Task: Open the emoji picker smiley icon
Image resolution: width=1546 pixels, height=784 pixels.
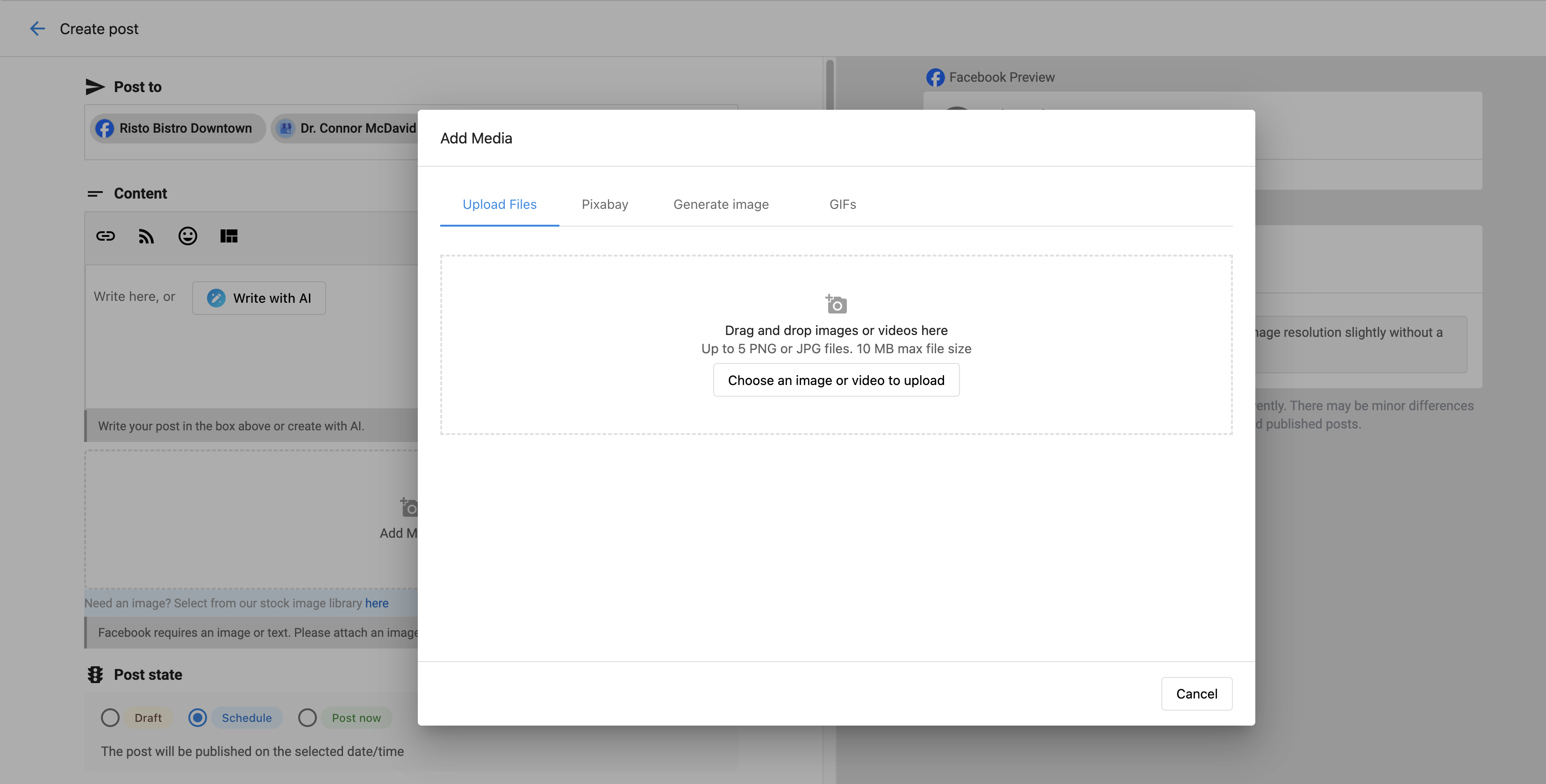Action: coord(187,236)
